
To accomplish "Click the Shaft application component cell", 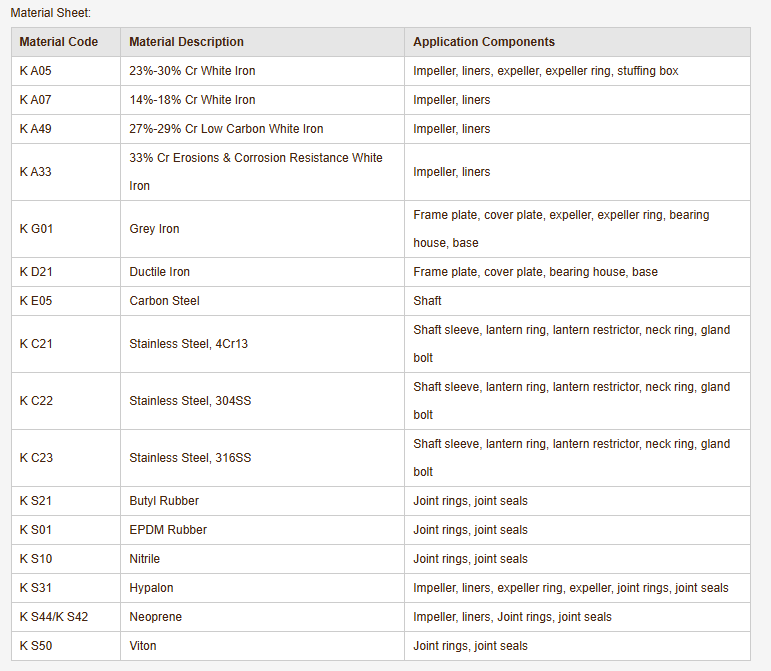I will [427, 301].
